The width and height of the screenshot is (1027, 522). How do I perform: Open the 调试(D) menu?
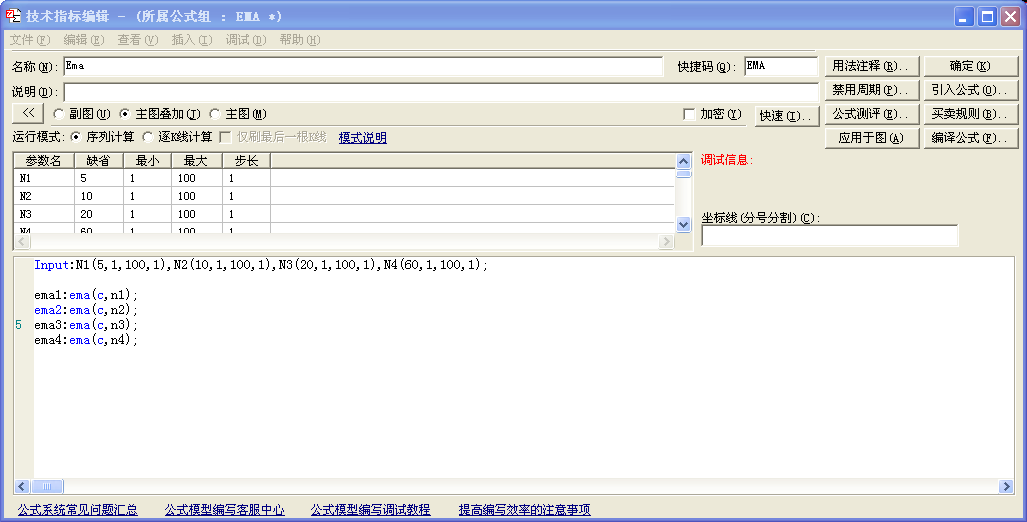(246, 40)
